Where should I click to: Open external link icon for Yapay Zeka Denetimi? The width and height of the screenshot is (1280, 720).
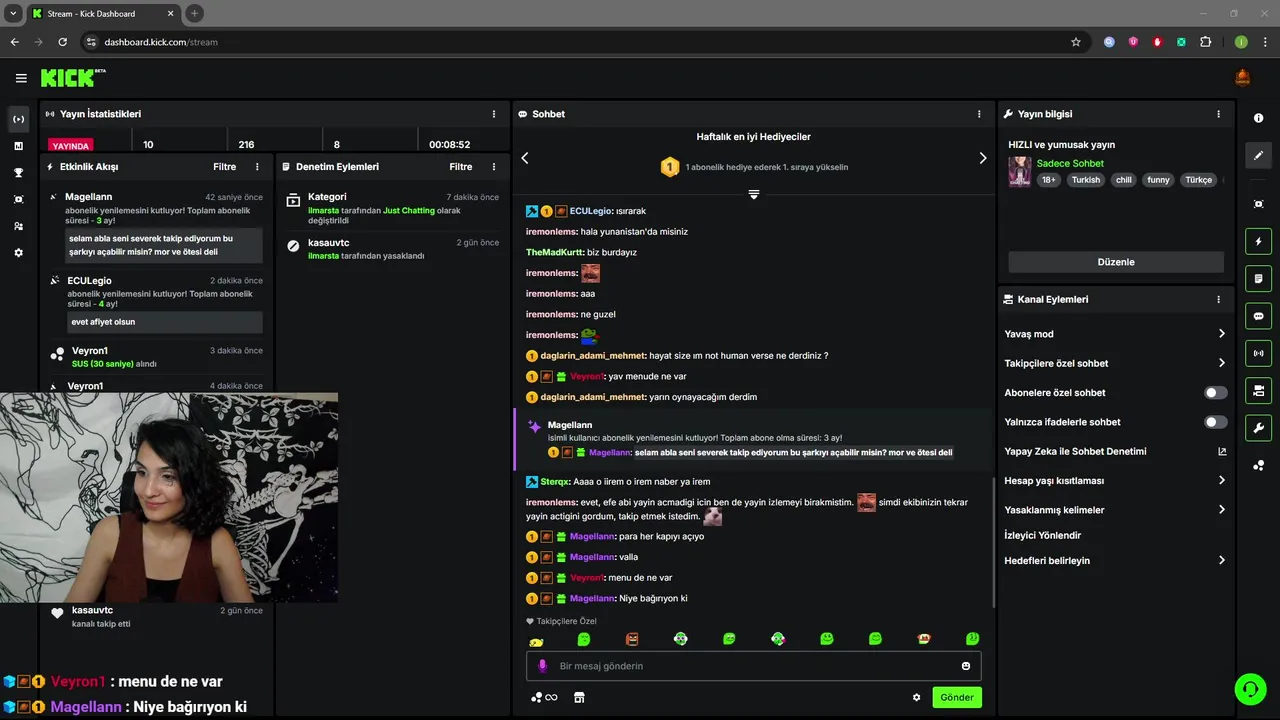coord(1221,451)
